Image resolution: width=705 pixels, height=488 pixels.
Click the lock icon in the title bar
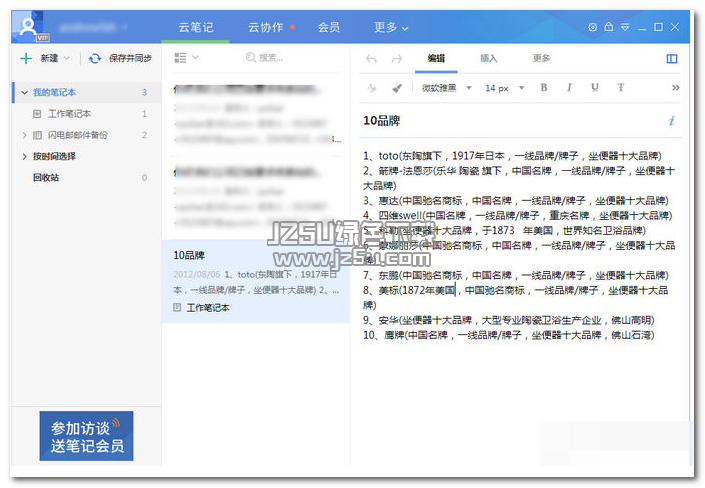[x=609, y=27]
